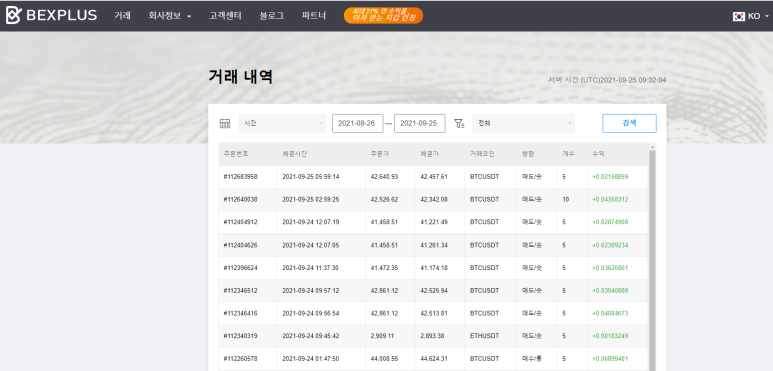
Task: Click the filter funnel icon beside the 전체 selector
Action: click(x=459, y=124)
